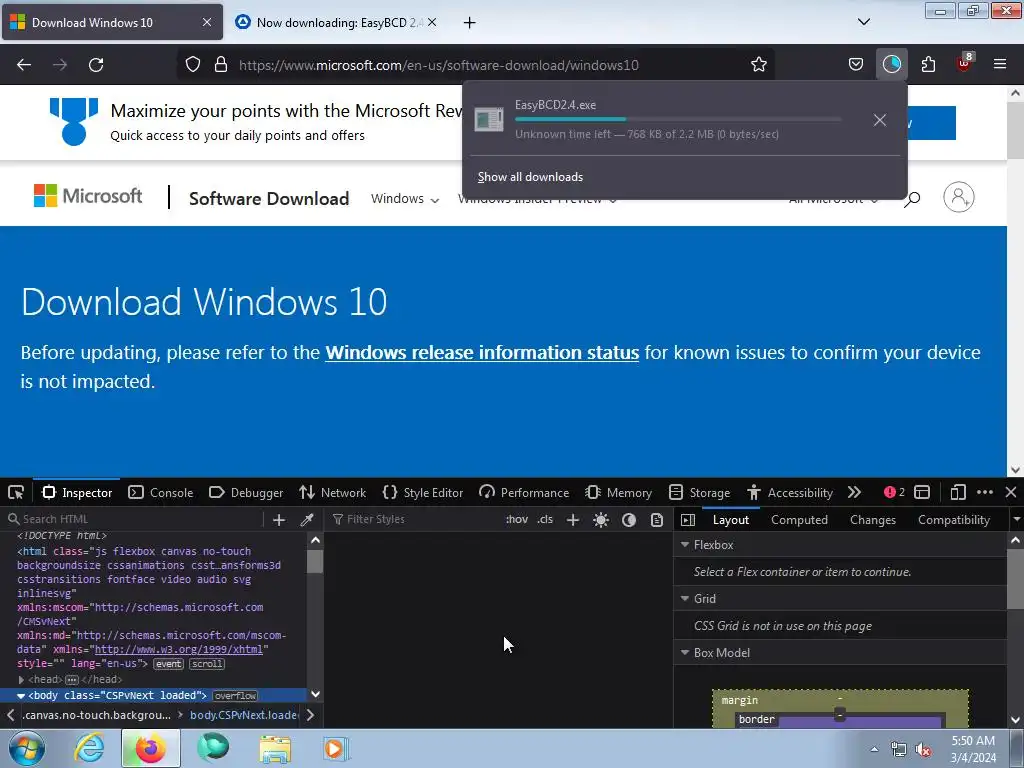
Task: Select the Inspector devtools tab
Action: pyautogui.click(x=77, y=492)
